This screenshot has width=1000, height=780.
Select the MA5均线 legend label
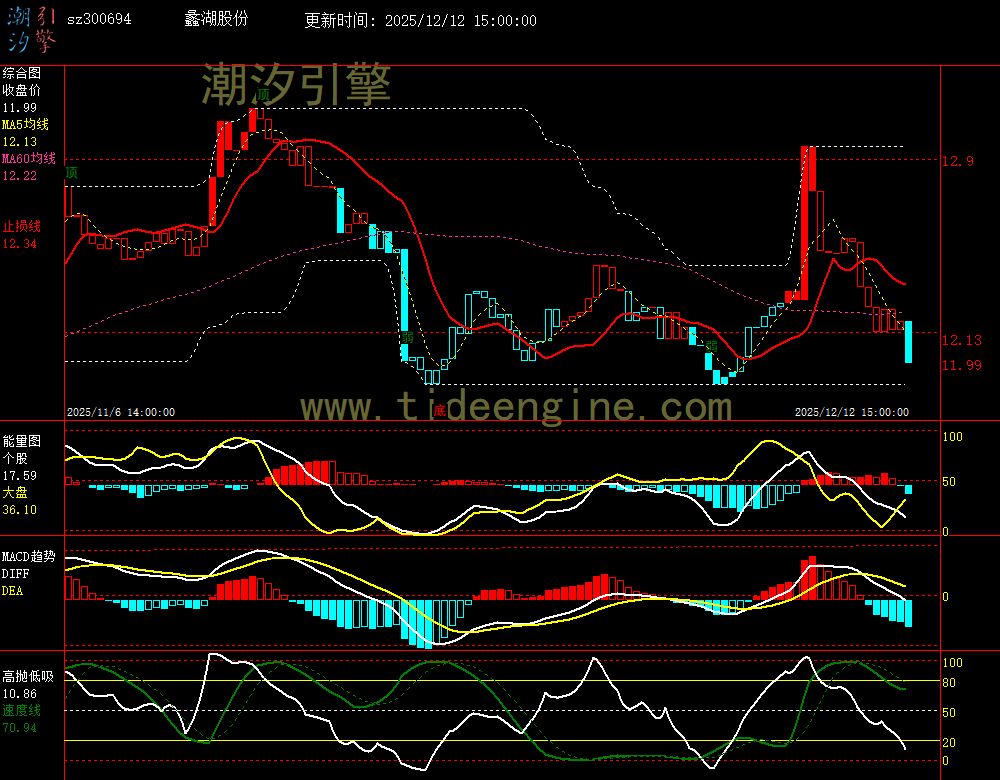point(25,125)
